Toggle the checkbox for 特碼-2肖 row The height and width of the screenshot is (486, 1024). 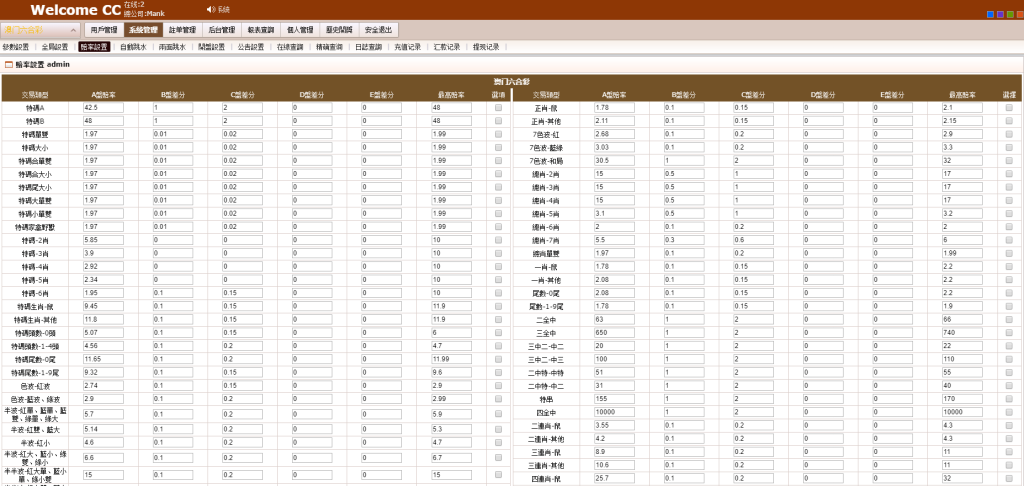point(498,239)
